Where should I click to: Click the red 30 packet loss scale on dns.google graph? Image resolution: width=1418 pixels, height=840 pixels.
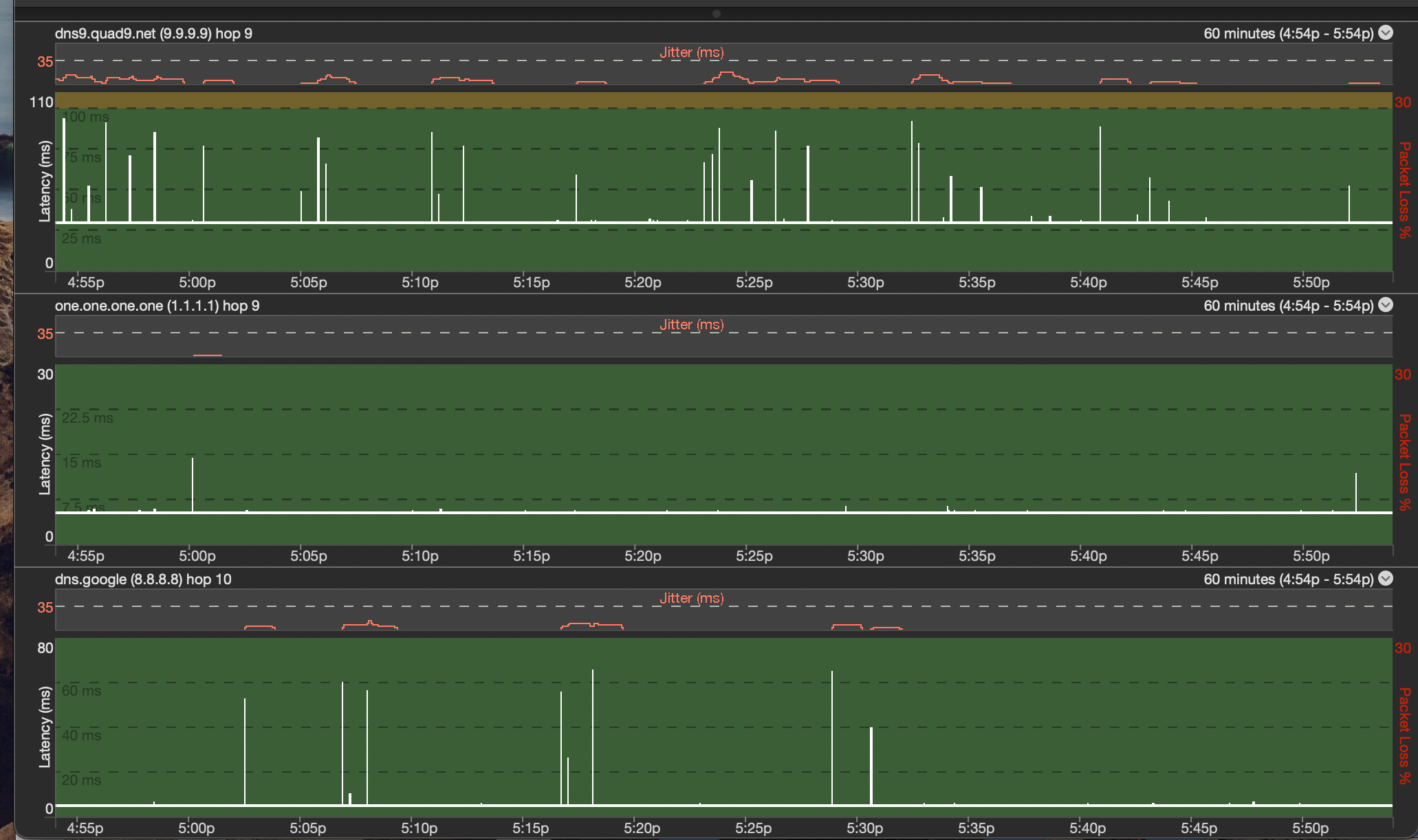[x=1403, y=648]
